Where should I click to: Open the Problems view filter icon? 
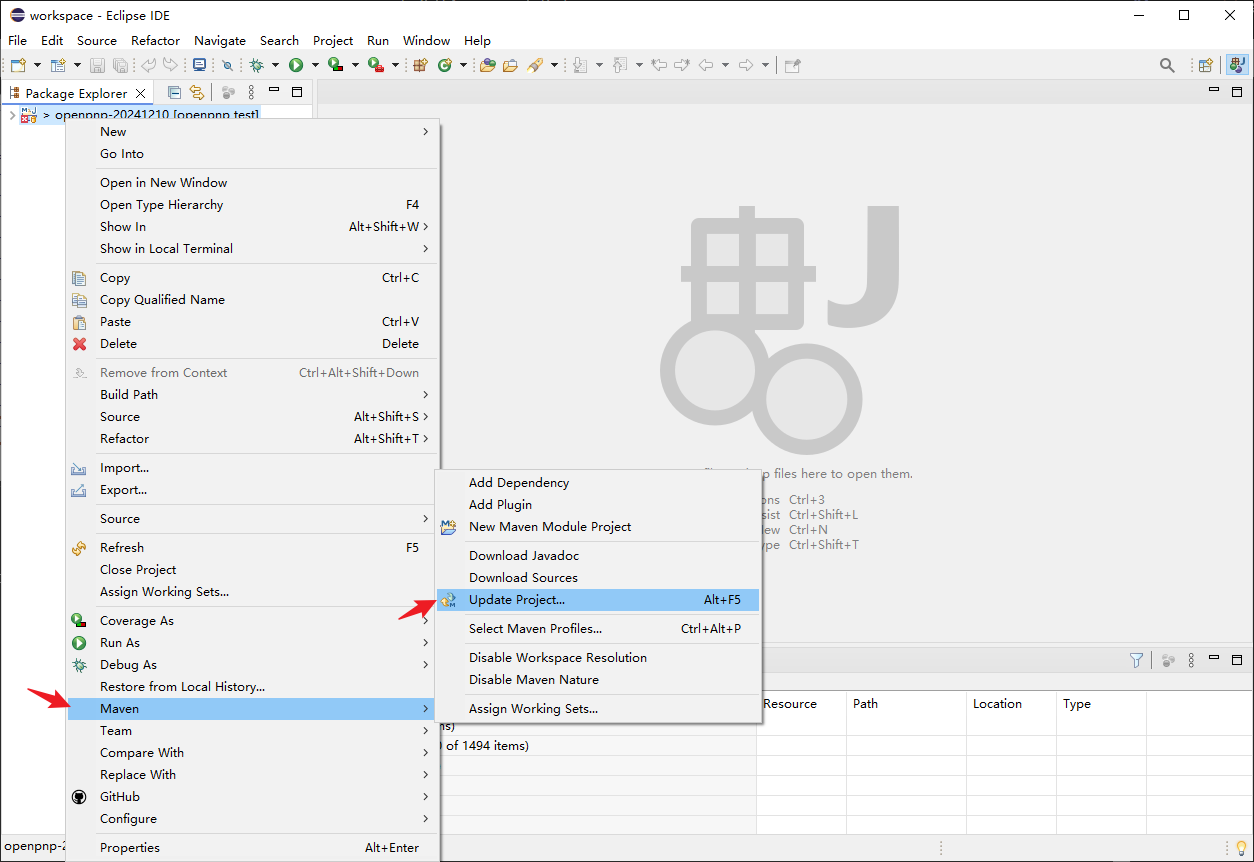[x=1136, y=660]
